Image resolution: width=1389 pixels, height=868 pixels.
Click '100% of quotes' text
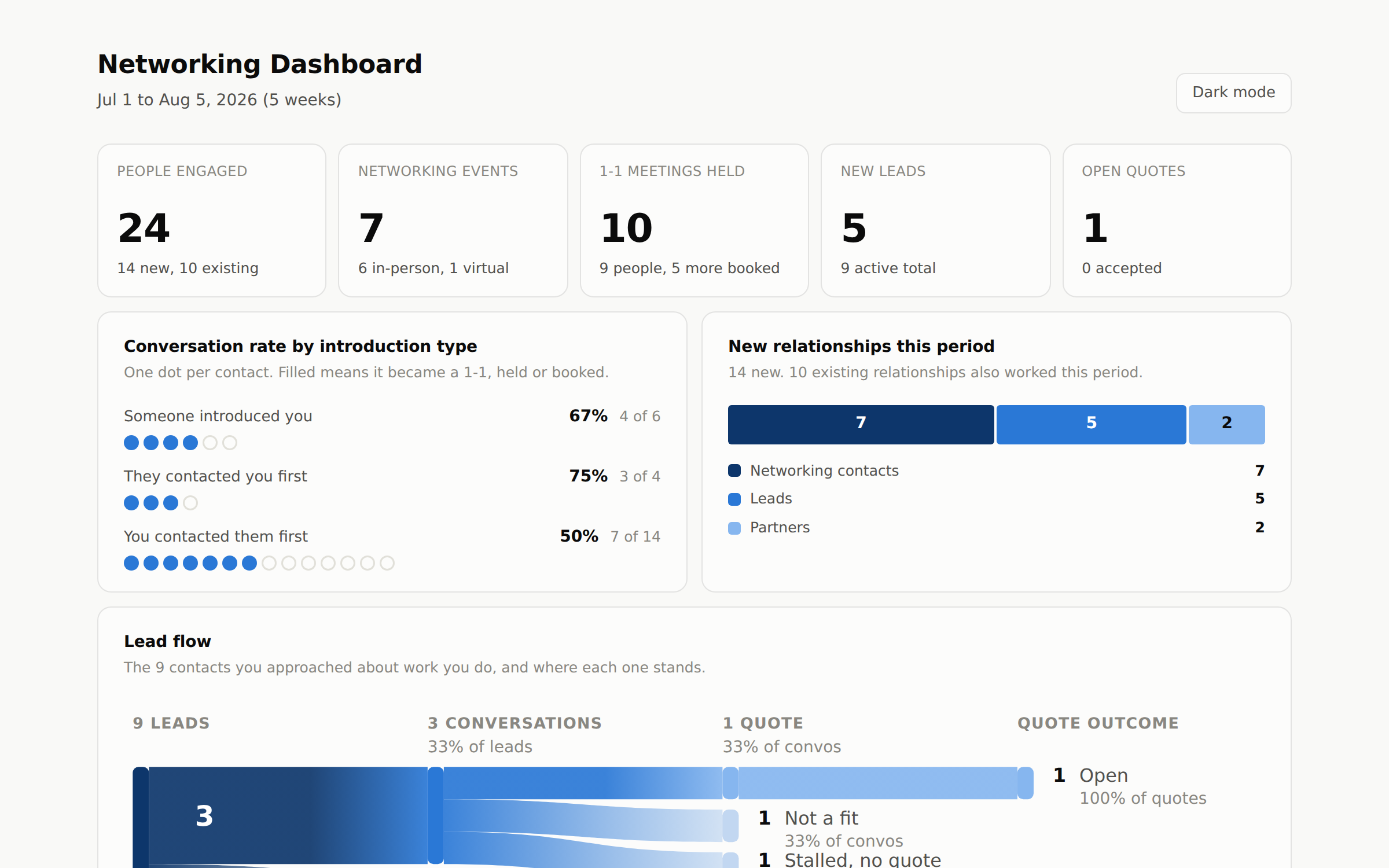coord(1142,798)
